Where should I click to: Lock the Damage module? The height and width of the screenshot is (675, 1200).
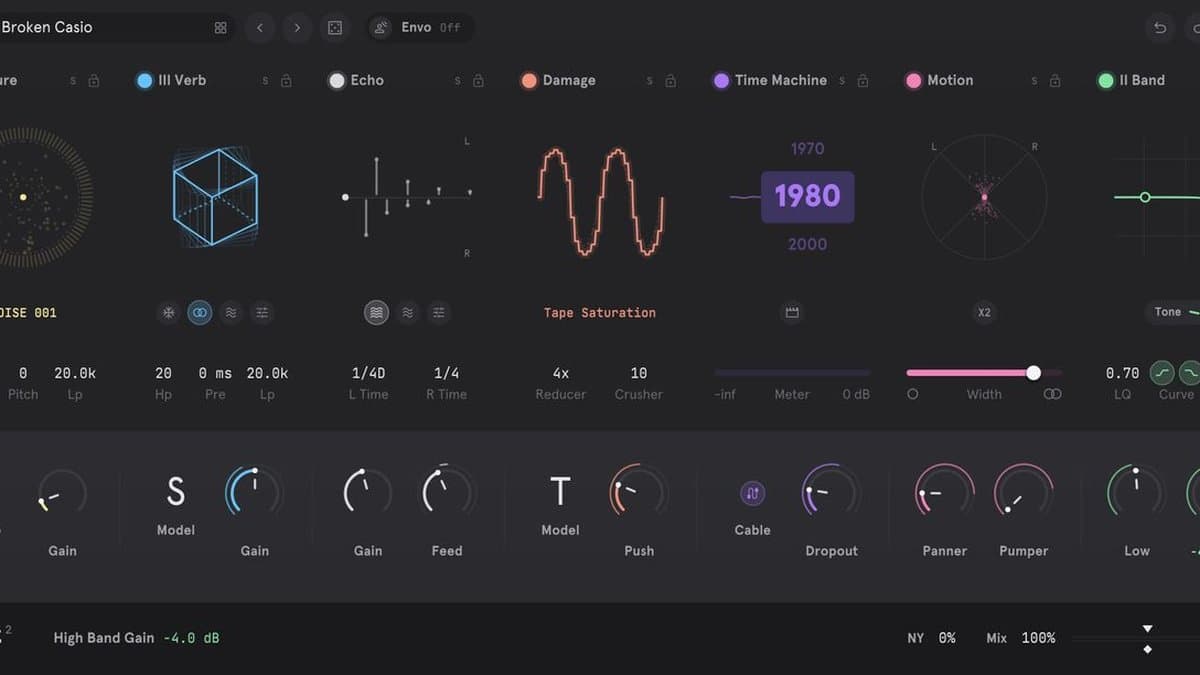click(x=670, y=81)
